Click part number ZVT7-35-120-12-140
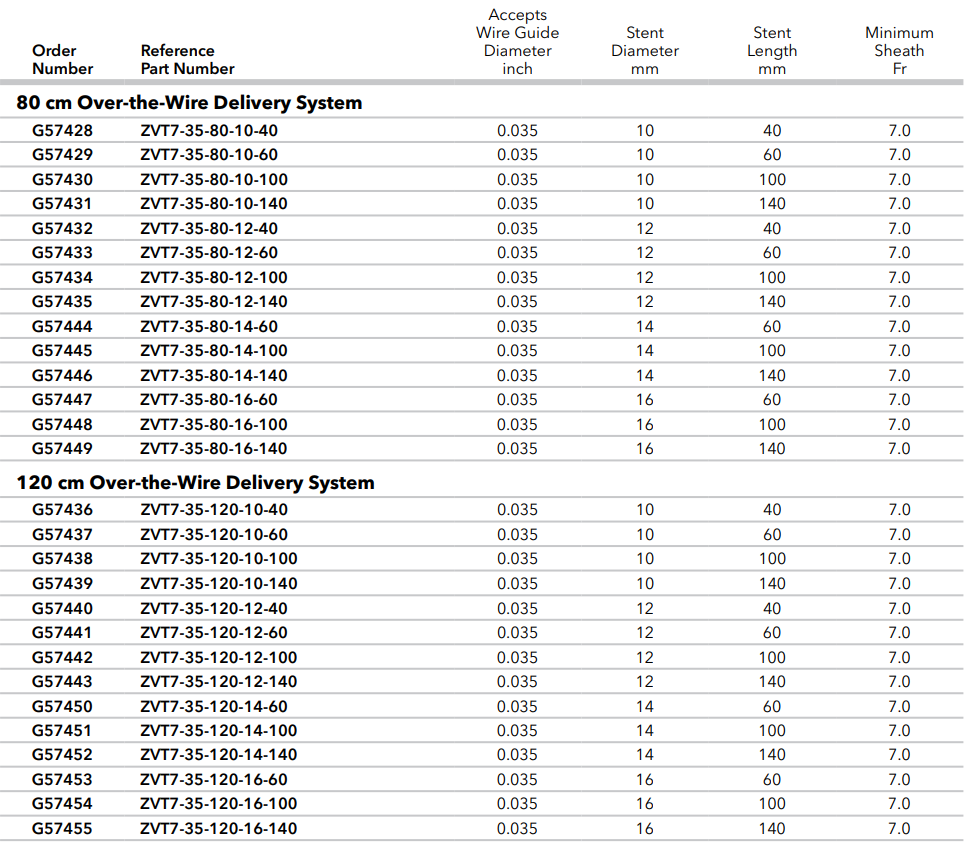 [218, 682]
